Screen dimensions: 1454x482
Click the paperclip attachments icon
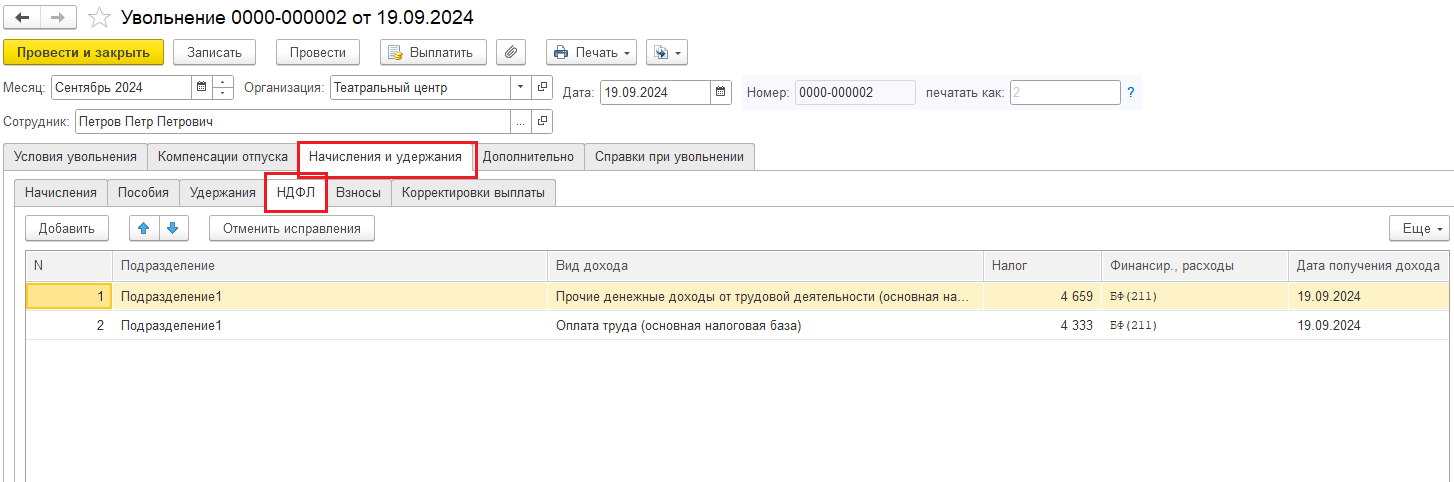pyautogui.click(x=511, y=52)
